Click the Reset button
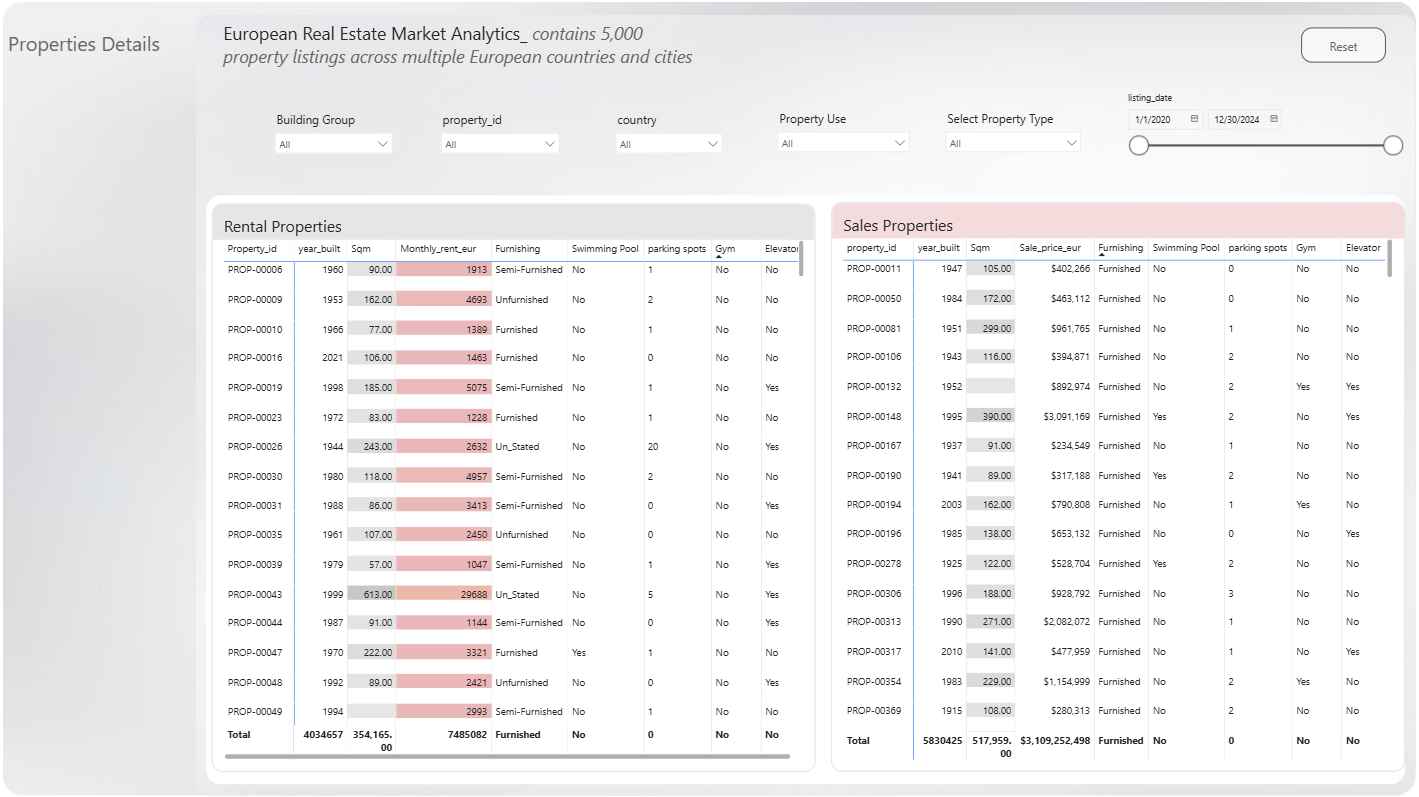This screenshot has height=797, width=1419. click(x=1343, y=46)
